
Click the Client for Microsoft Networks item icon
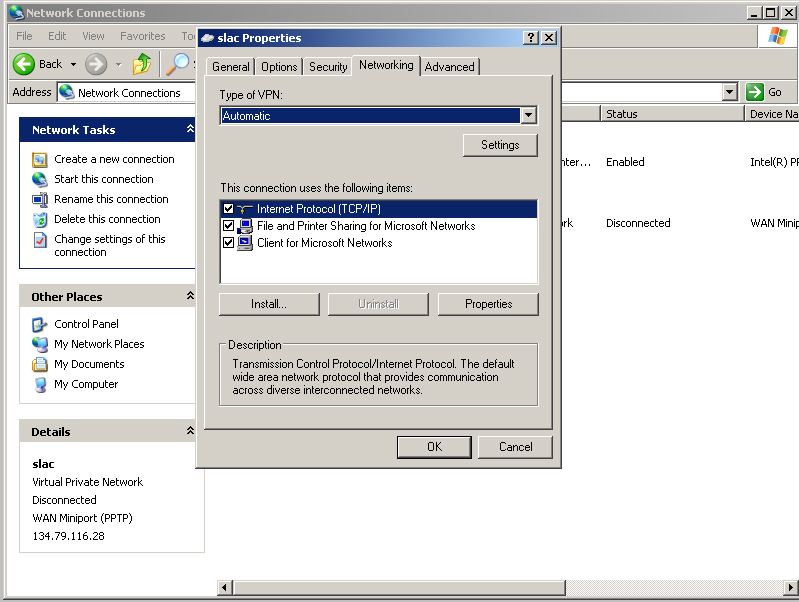[245, 243]
